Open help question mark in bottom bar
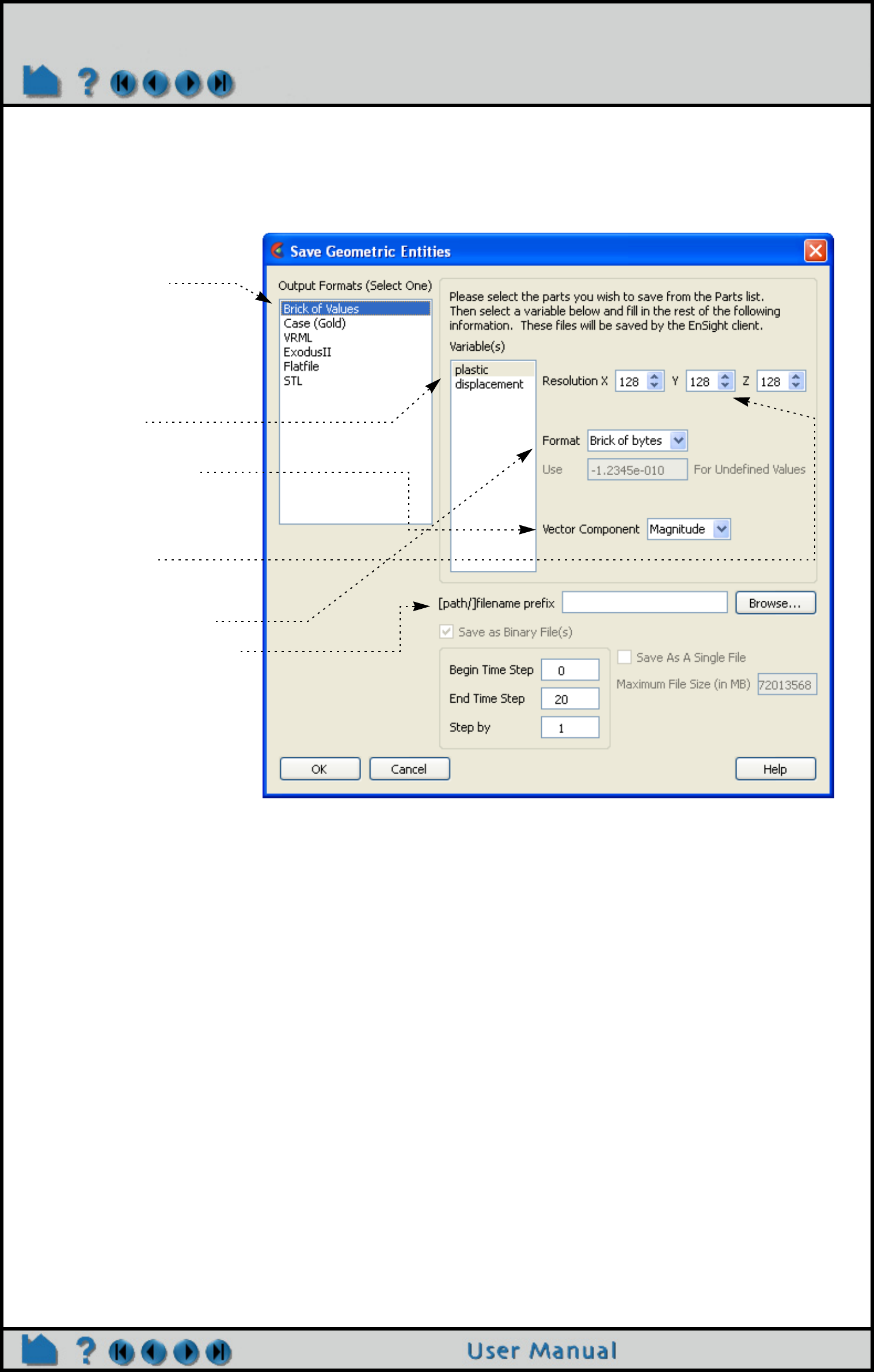Viewport: 874px width, 1372px height. coord(86,1351)
